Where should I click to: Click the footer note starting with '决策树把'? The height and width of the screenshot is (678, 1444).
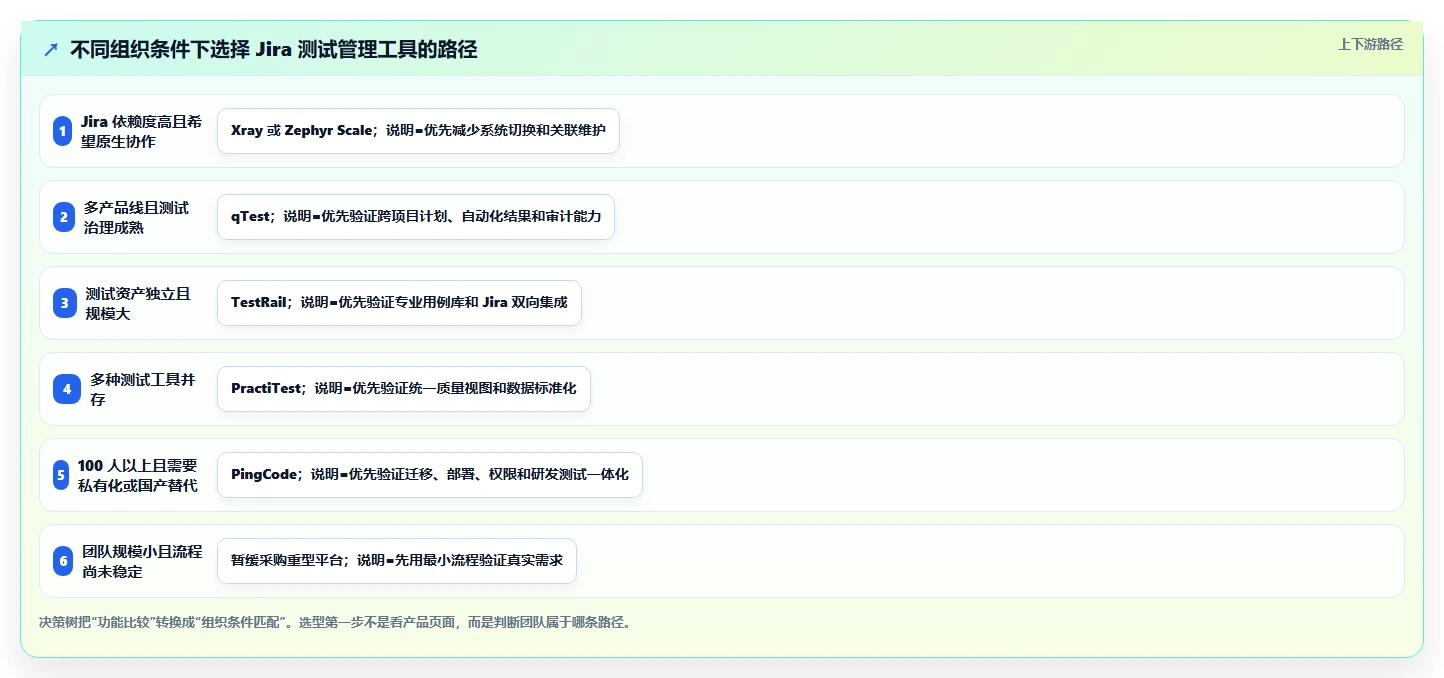(335, 622)
